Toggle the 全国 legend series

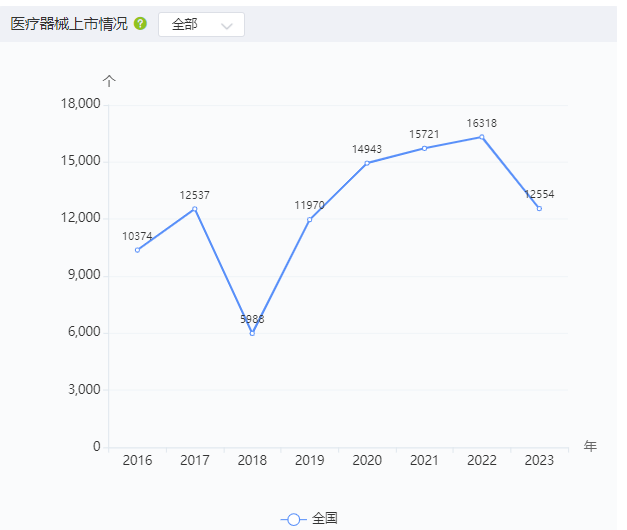tap(309, 519)
